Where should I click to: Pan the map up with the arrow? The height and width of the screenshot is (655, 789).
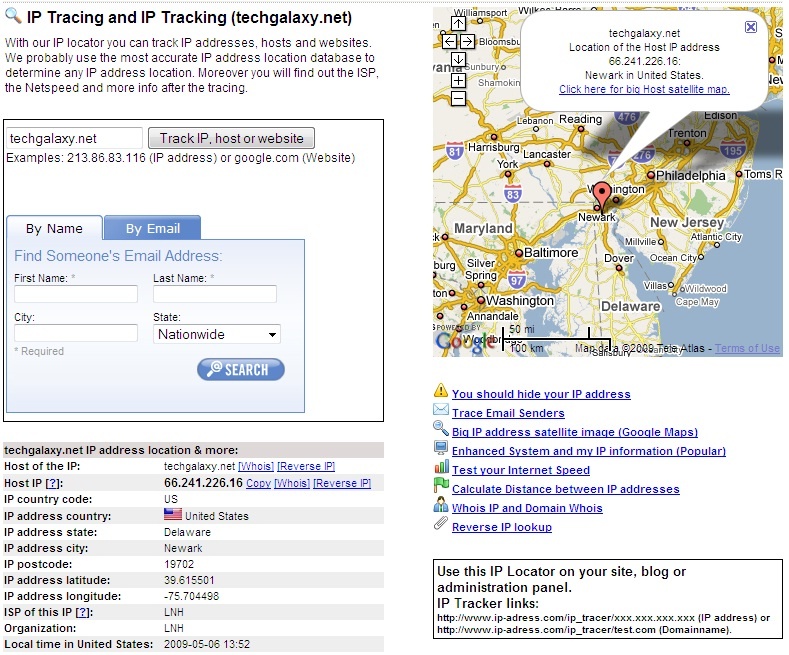(x=458, y=23)
